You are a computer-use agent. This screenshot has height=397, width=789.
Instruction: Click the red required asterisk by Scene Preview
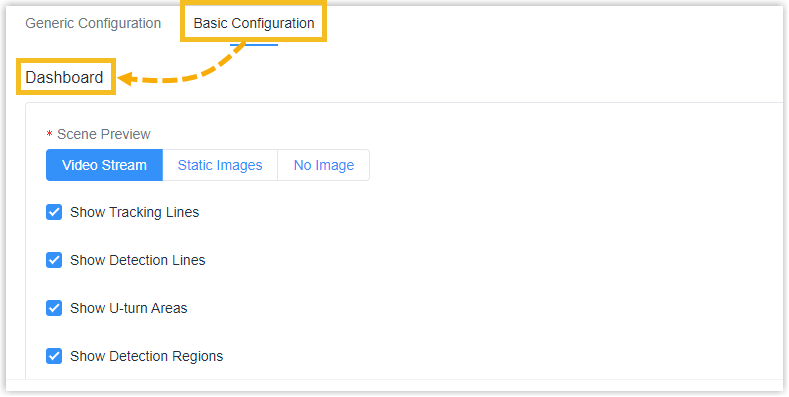pyautogui.click(x=49, y=134)
